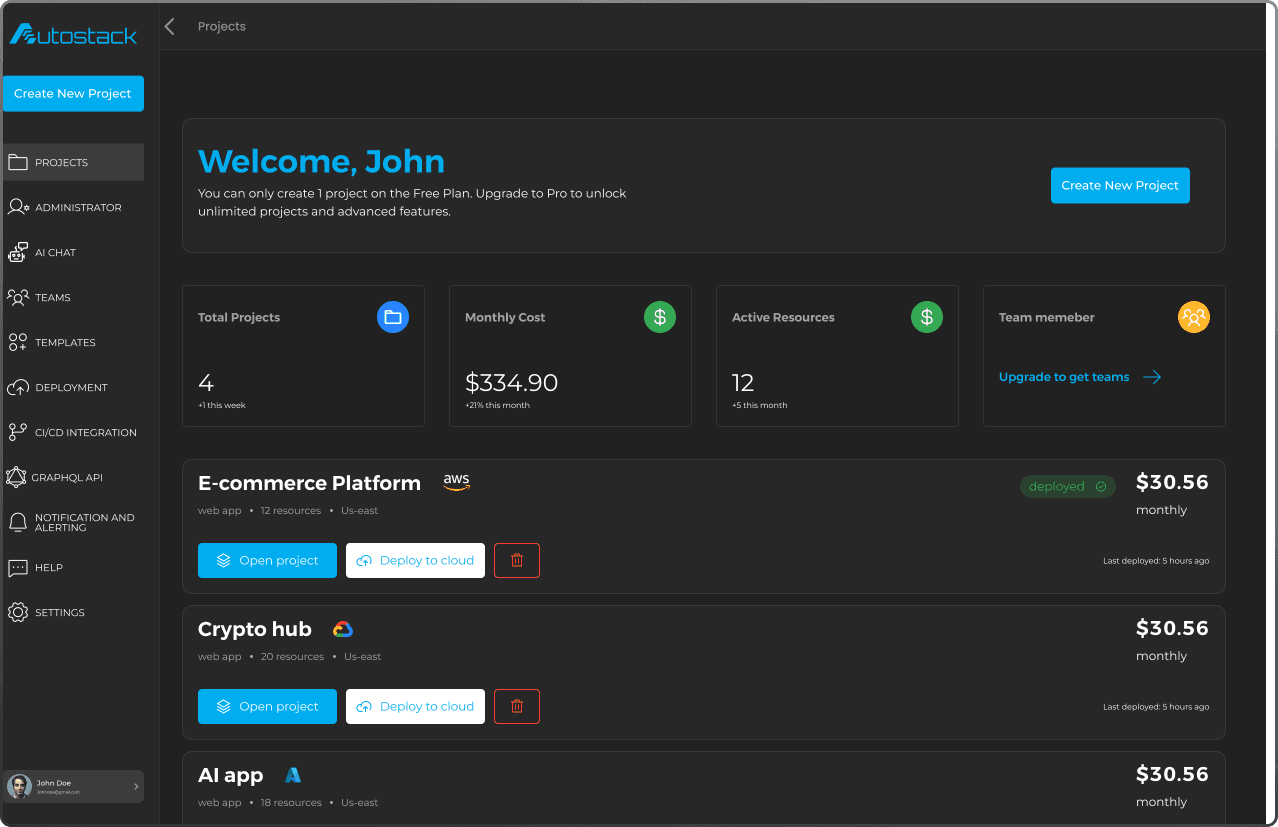Click the GraphQL API icon
Viewport: 1278px width, 827px height.
(x=15, y=477)
